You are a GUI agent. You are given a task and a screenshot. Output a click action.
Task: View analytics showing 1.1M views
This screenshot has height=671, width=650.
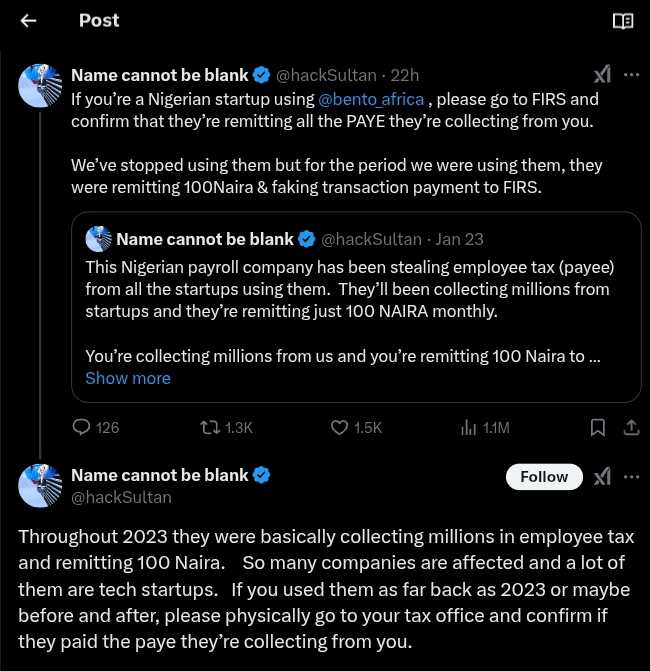[468, 427]
